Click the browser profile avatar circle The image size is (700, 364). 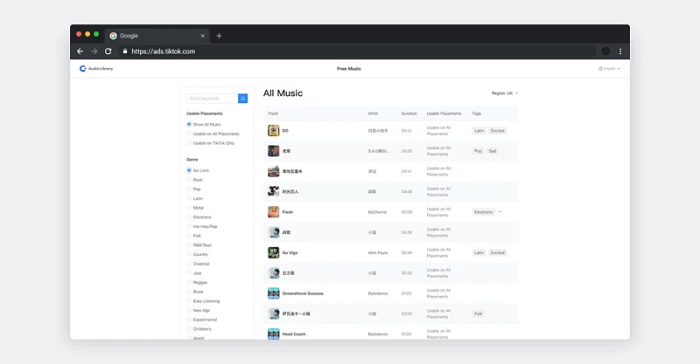(606, 51)
